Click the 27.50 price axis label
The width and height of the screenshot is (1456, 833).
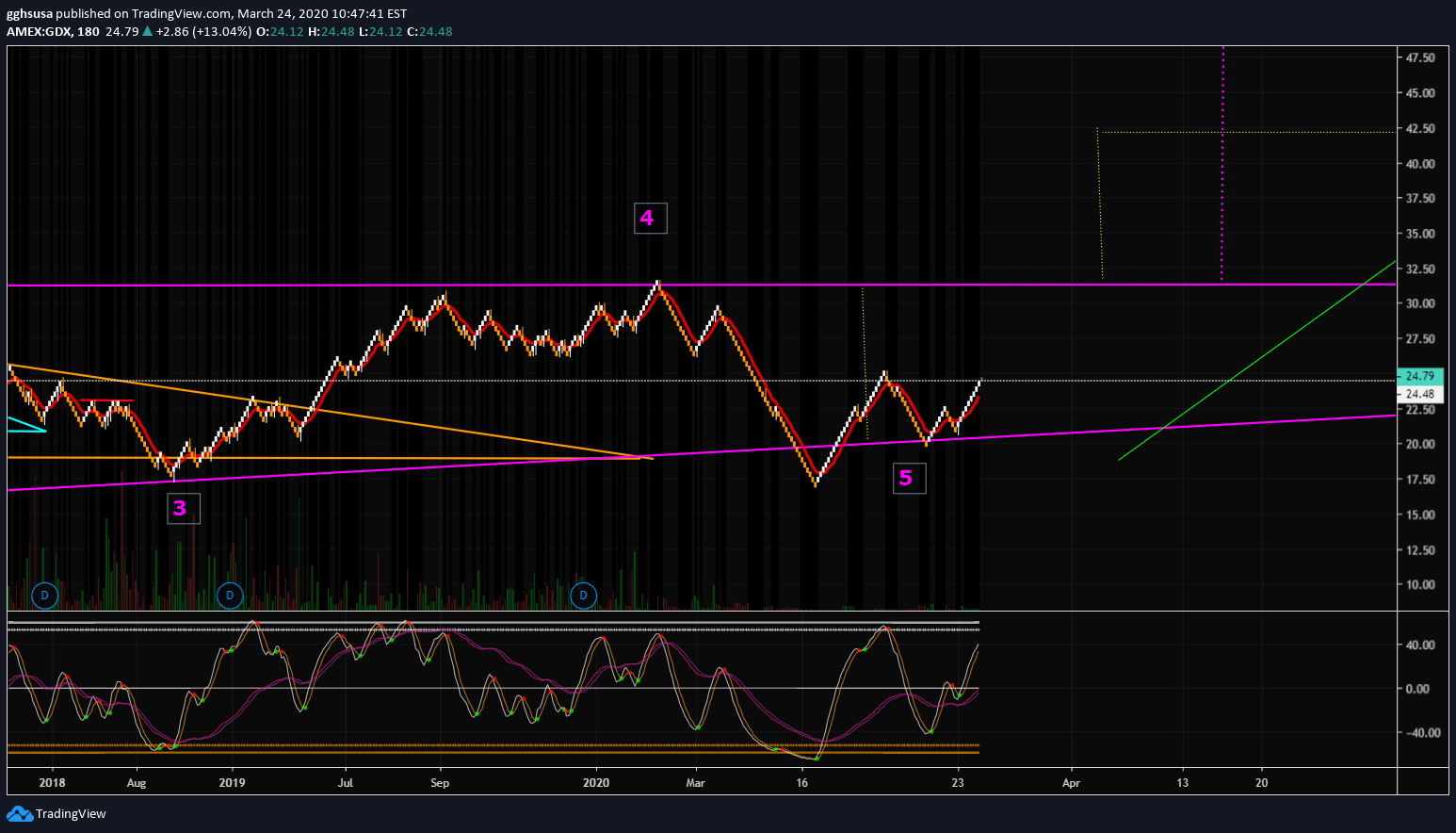1420,339
